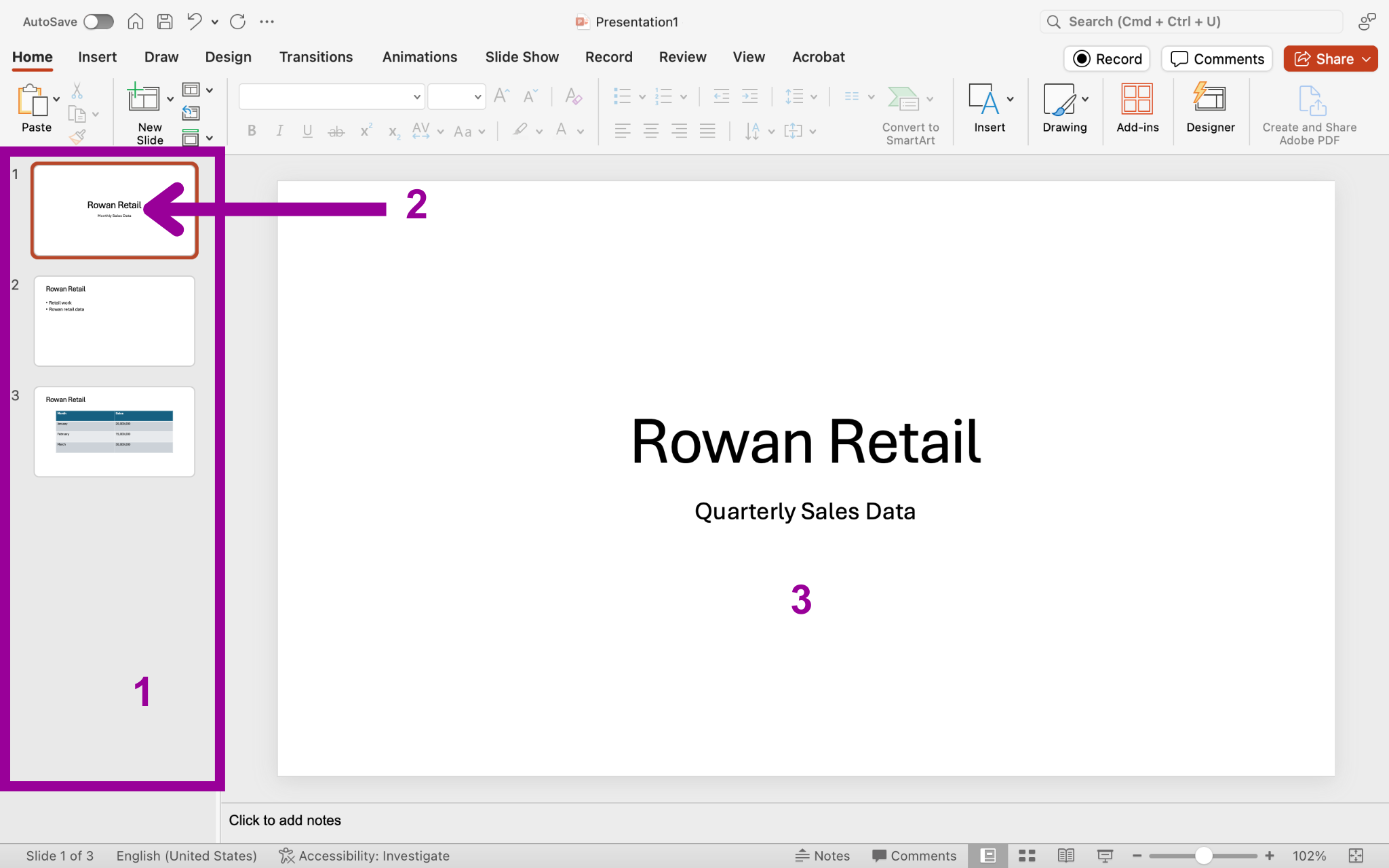This screenshot has width=1389, height=868.
Task: Click the Notes button in status bar
Action: 823,856
